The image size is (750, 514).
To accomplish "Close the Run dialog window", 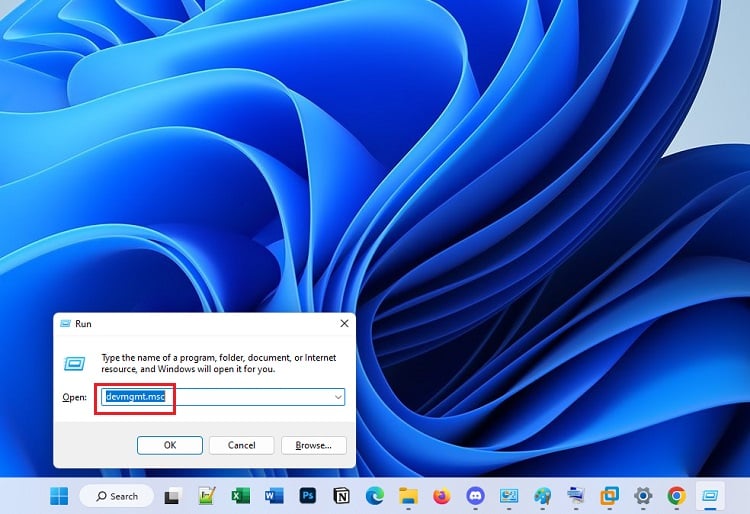I will (344, 324).
